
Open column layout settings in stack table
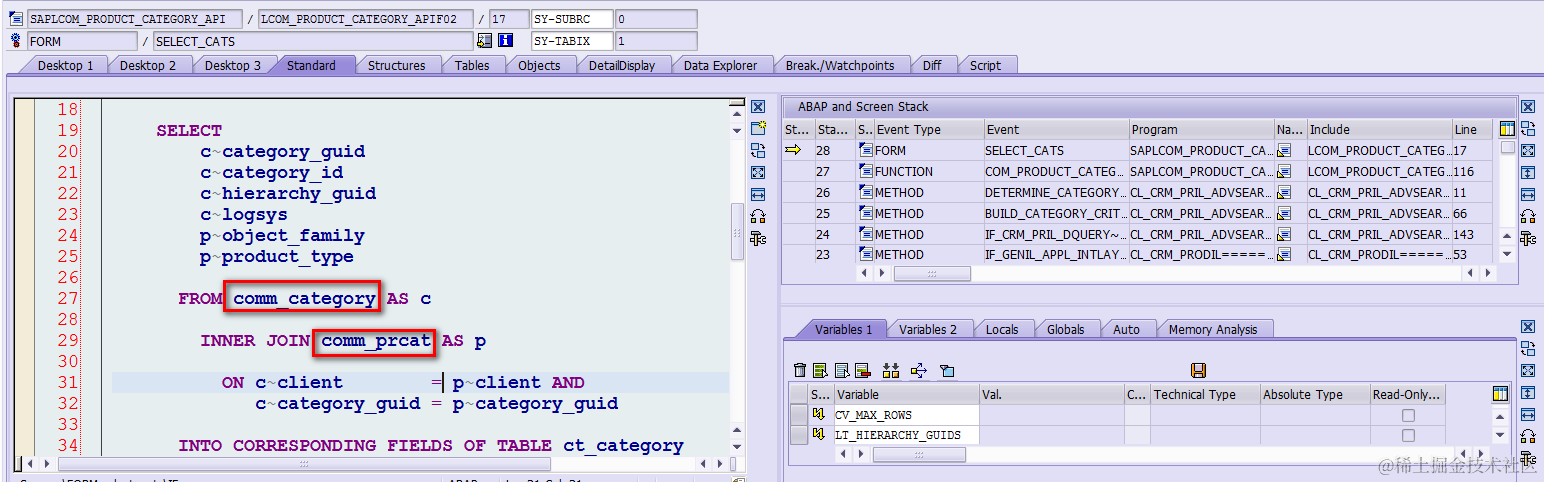point(1507,129)
